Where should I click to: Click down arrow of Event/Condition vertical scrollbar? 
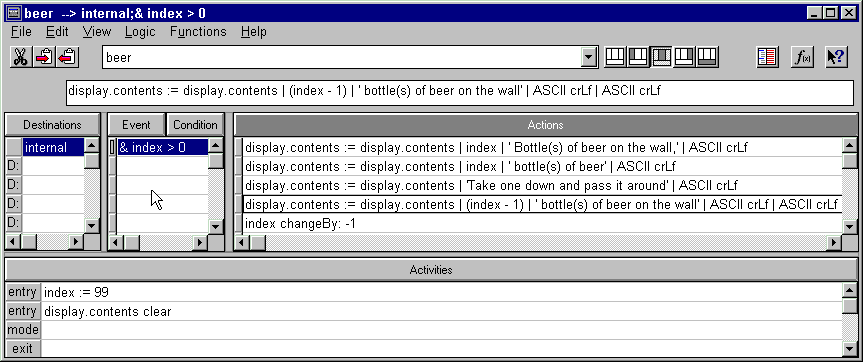pos(216,226)
